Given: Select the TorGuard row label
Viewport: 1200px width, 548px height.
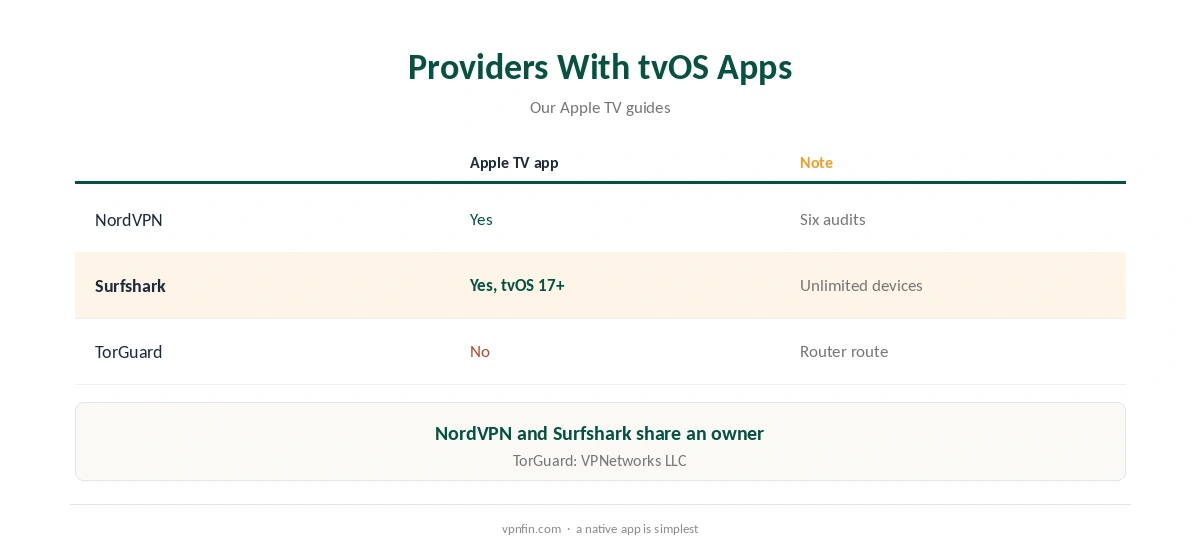Looking at the screenshot, I should click(x=128, y=352).
